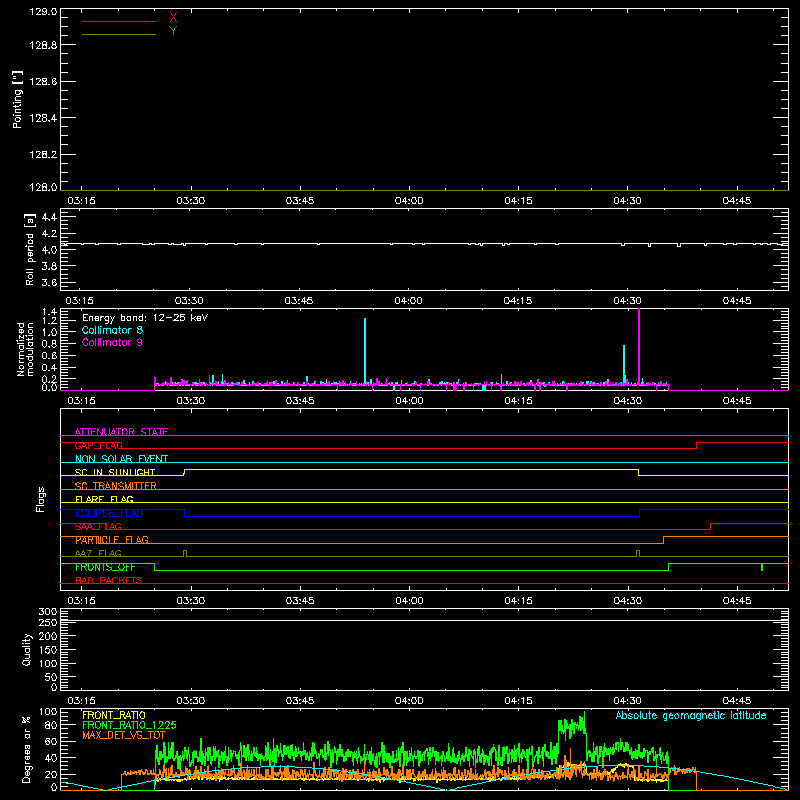Click the BAD_PACKETS flag label
This screenshot has height=800, width=800.
click(x=109, y=581)
